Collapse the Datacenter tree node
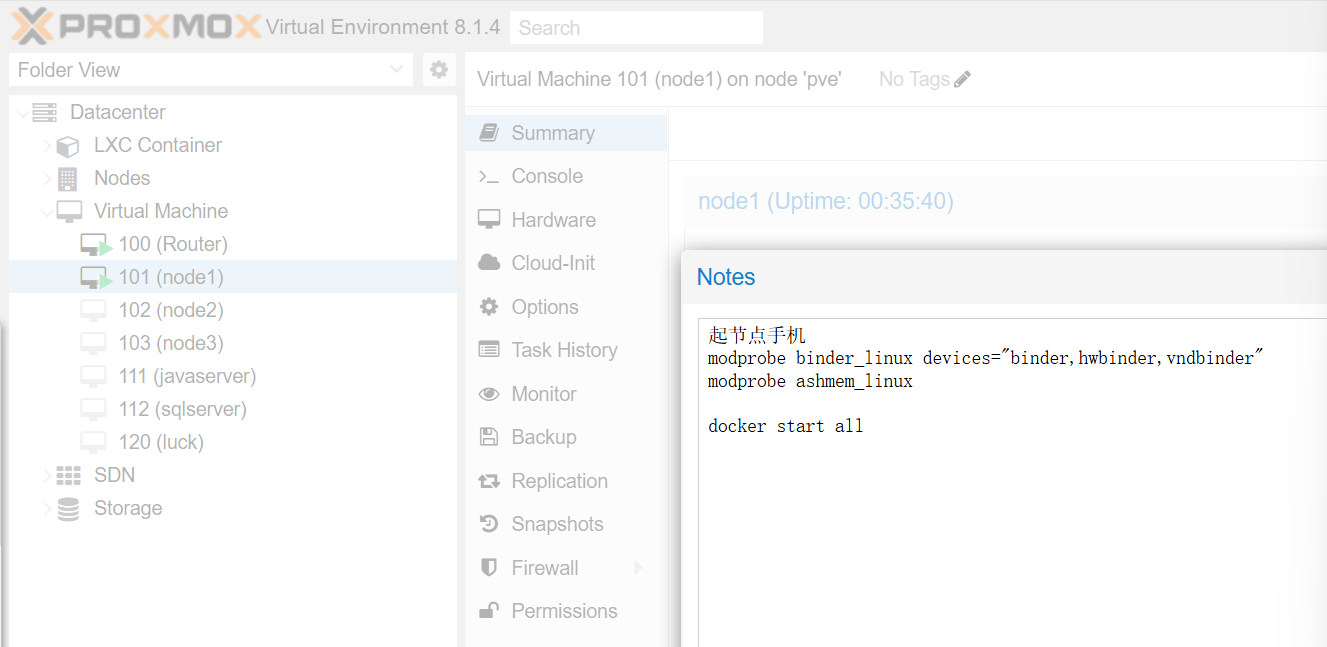The height and width of the screenshot is (647, 1327). 23,112
